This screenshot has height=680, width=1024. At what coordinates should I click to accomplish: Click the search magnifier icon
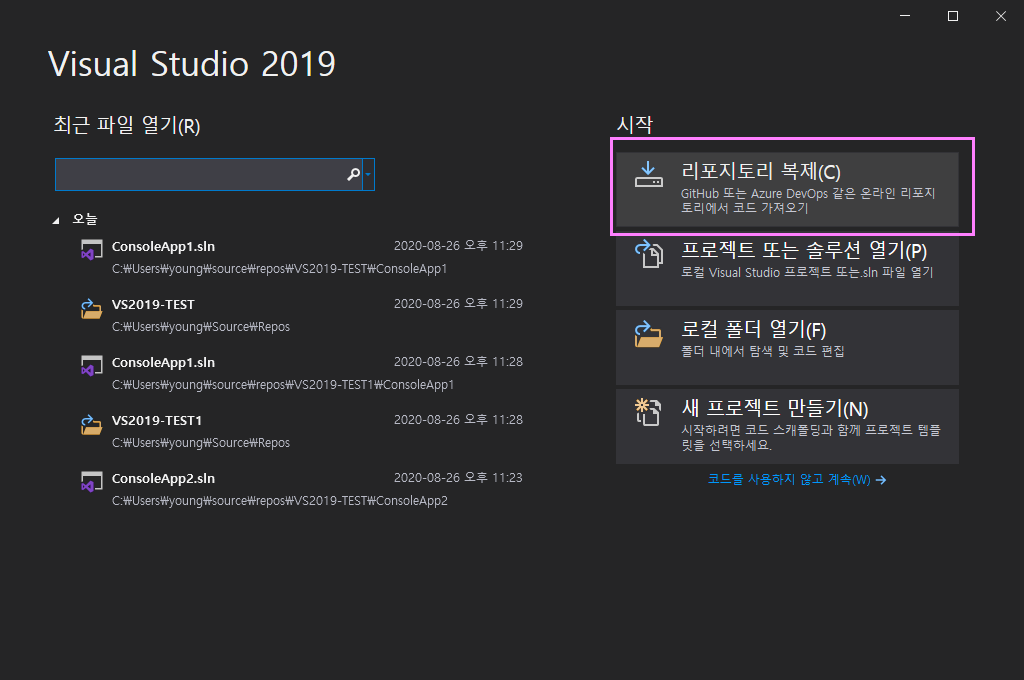(353, 174)
